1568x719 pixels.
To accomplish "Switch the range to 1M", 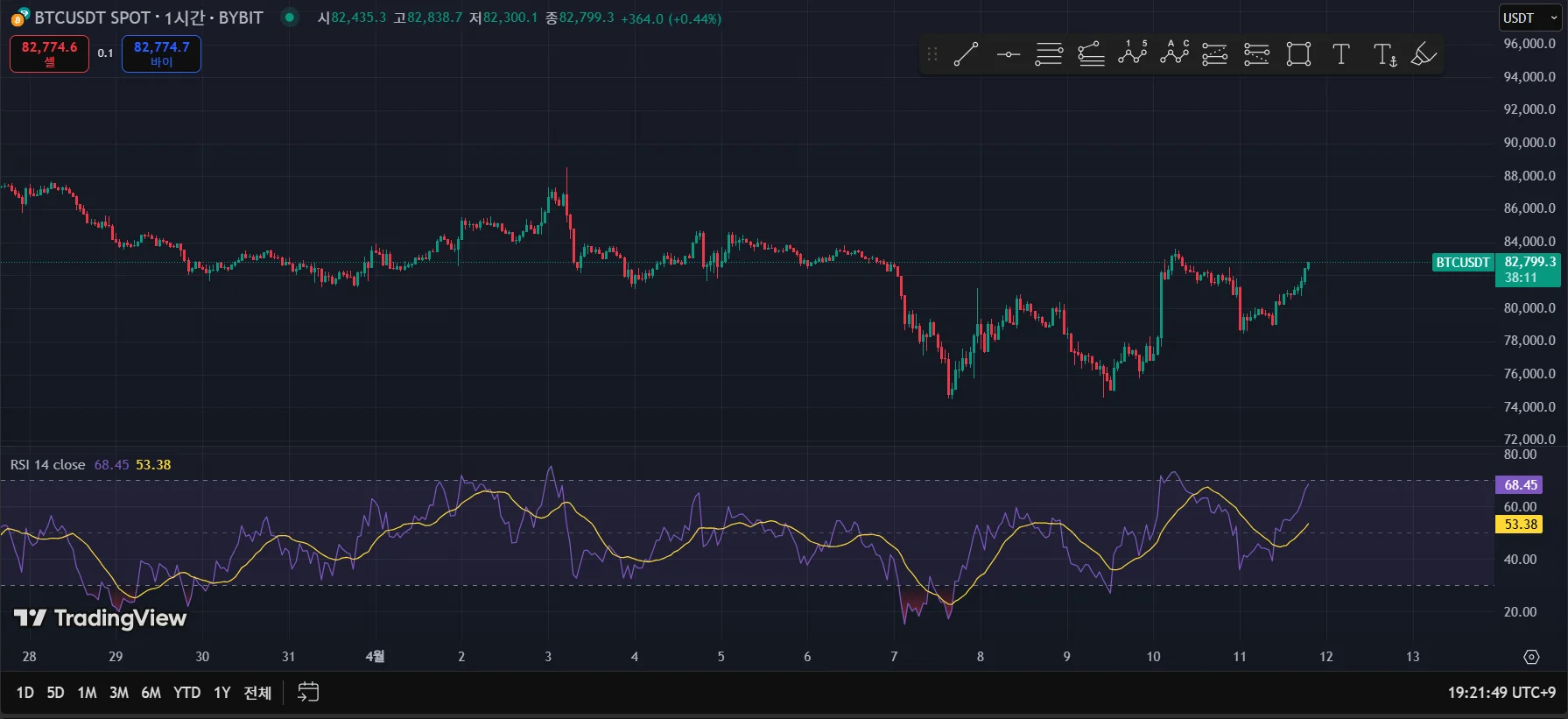I will click(x=87, y=693).
